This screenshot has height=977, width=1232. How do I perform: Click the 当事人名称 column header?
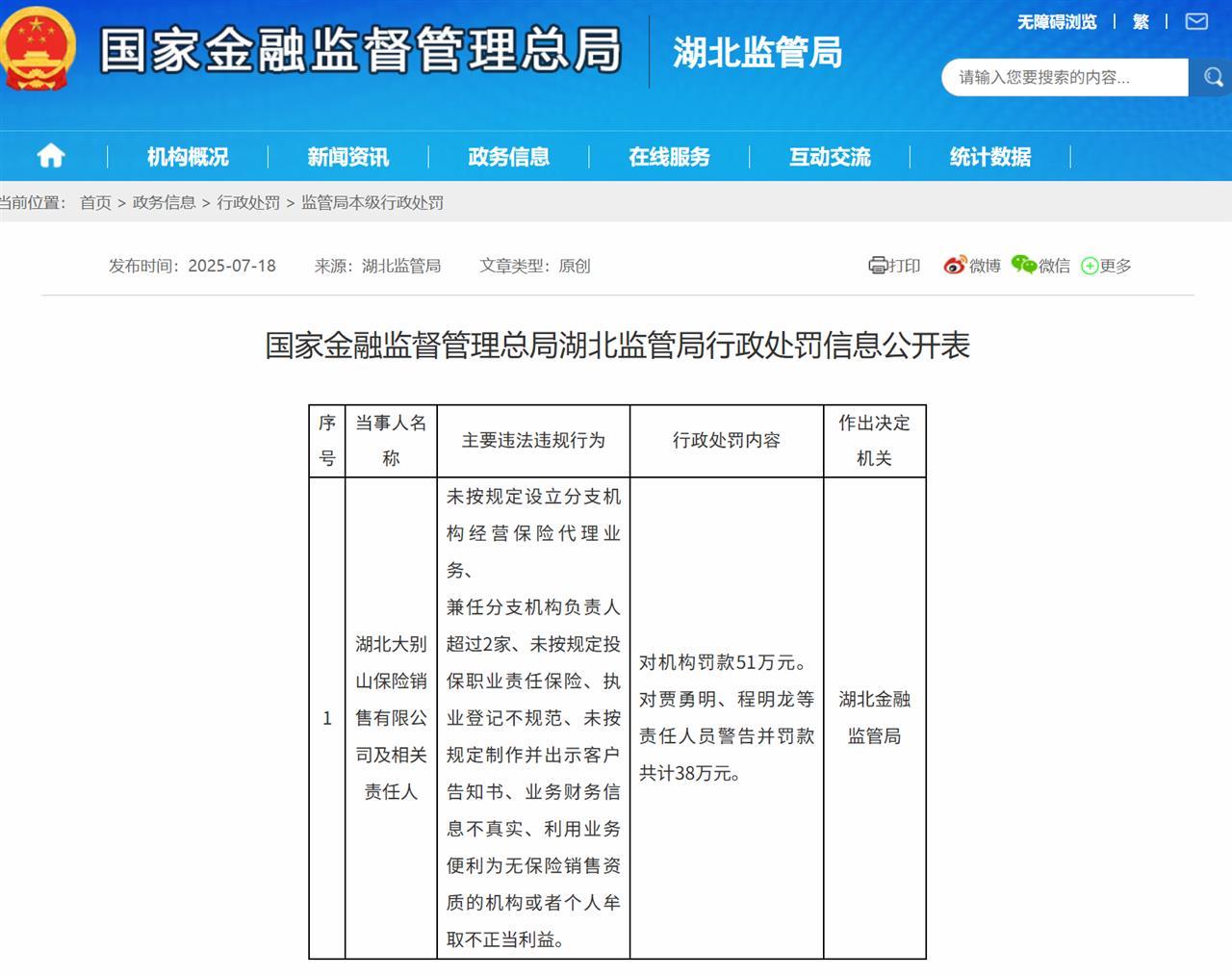pyautogui.click(x=391, y=441)
